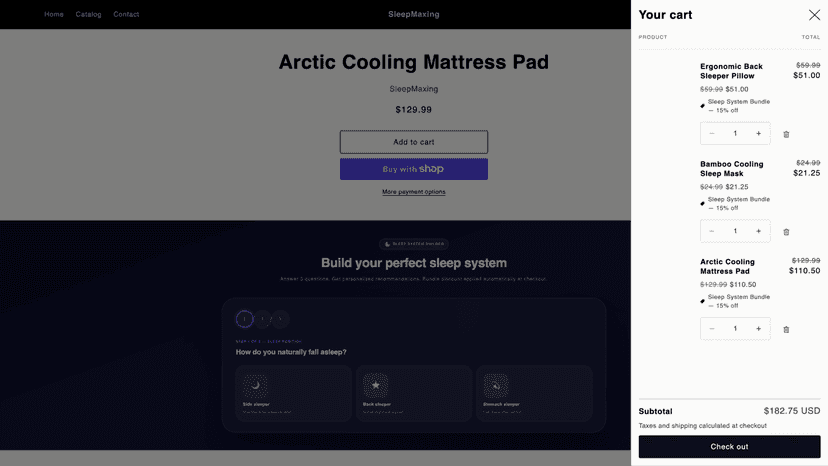
Task: Remove Bamboo Cooling Sleep Mask from cart
Action: (x=786, y=232)
